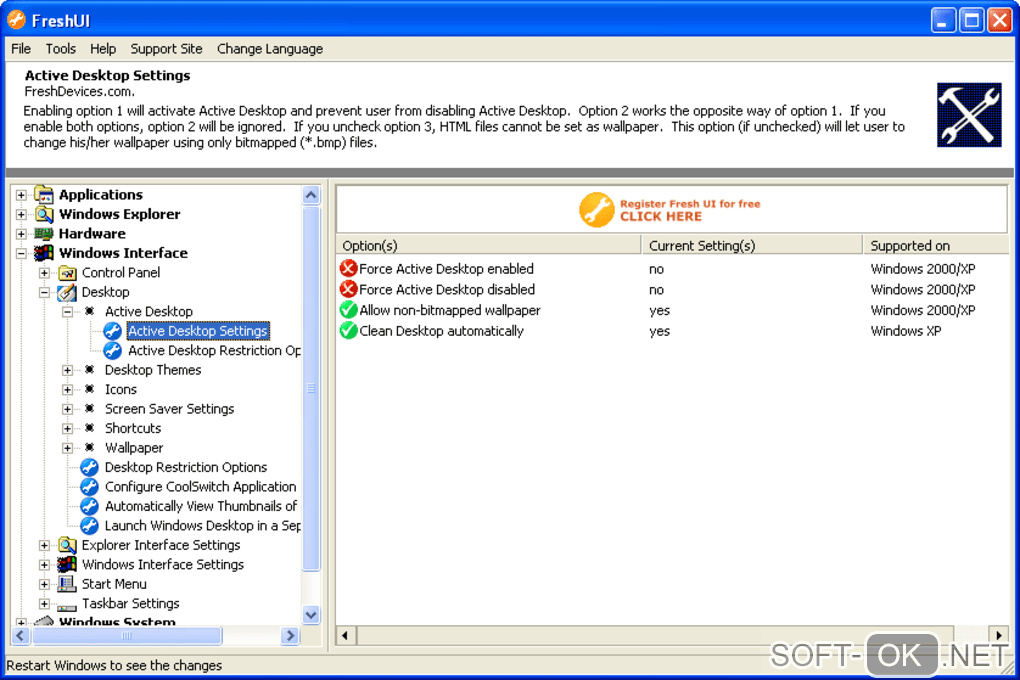Click the Automatically View Thumbnails wrench icon
This screenshot has width=1020, height=680.
click(x=89, y=506)
